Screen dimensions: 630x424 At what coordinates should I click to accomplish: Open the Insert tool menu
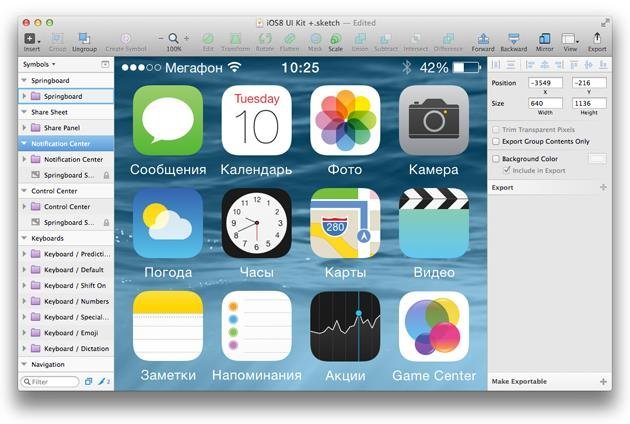(x=31, y=42)
